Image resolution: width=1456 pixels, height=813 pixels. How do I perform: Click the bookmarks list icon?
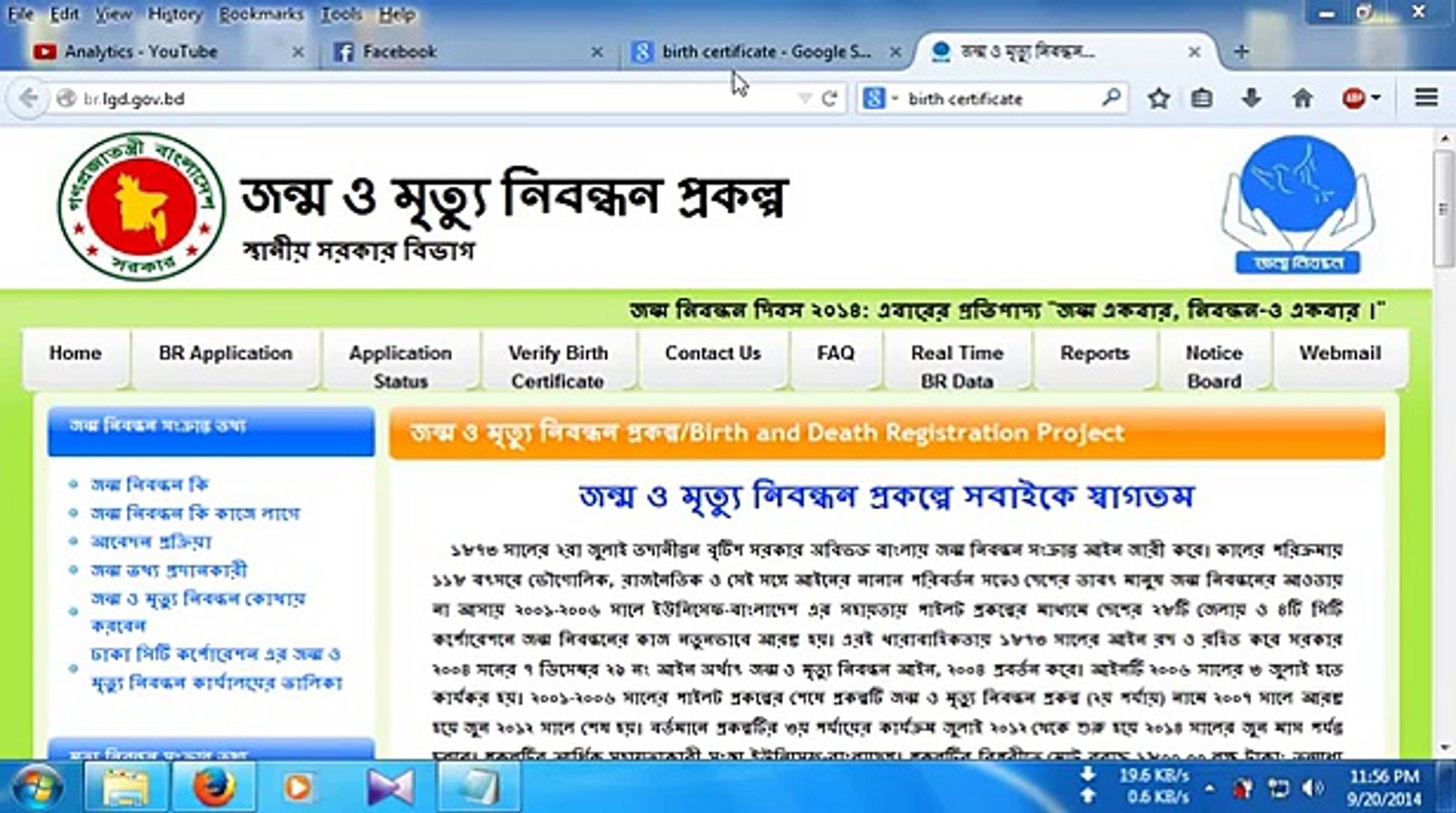1202,99
